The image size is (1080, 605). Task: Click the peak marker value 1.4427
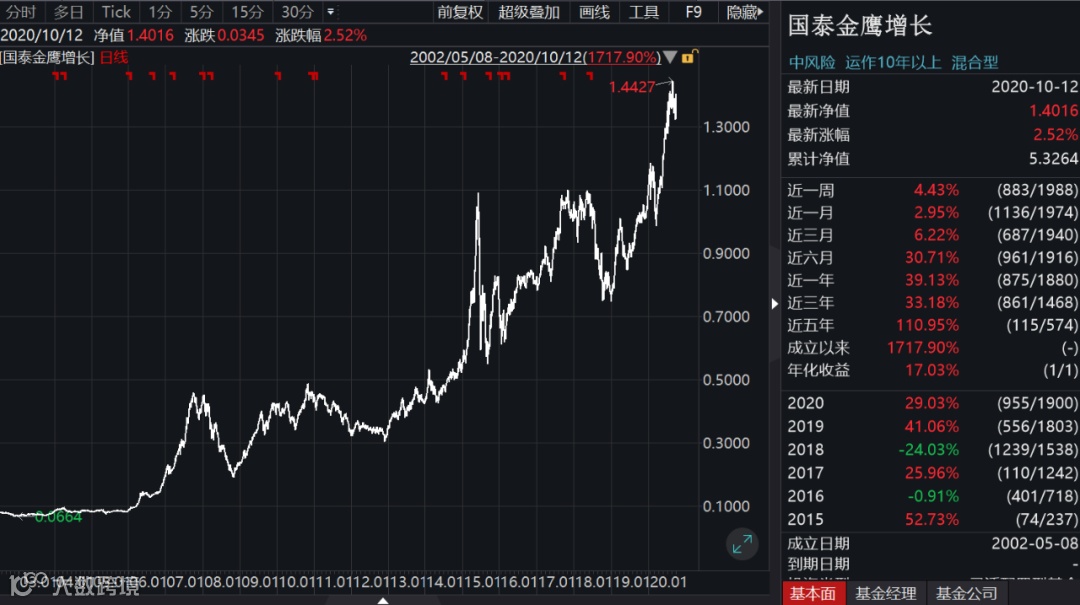pyautogui.click(x=632, y=87)
